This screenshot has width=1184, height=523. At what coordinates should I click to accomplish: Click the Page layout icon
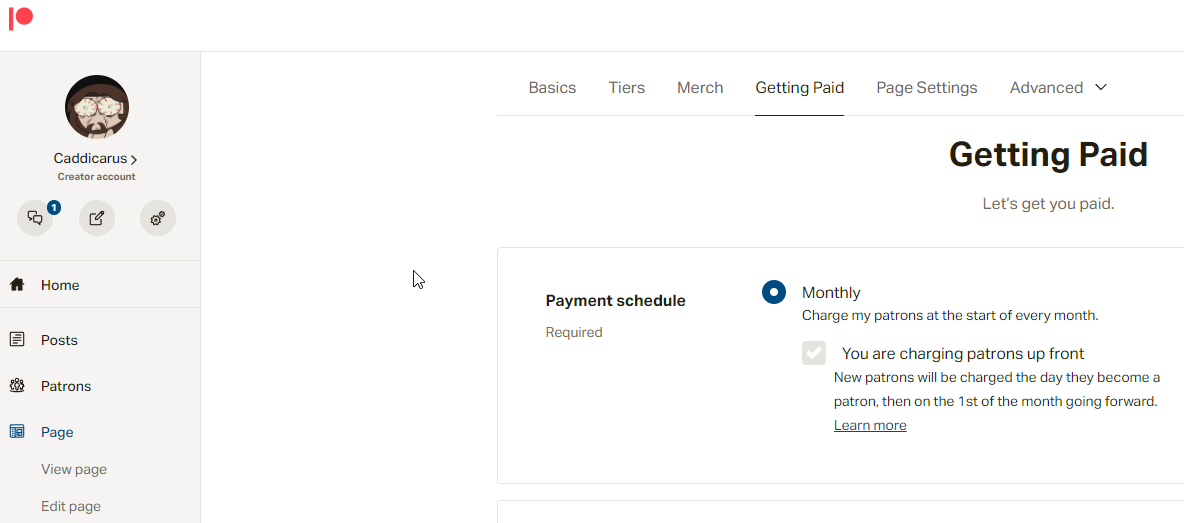17,432
